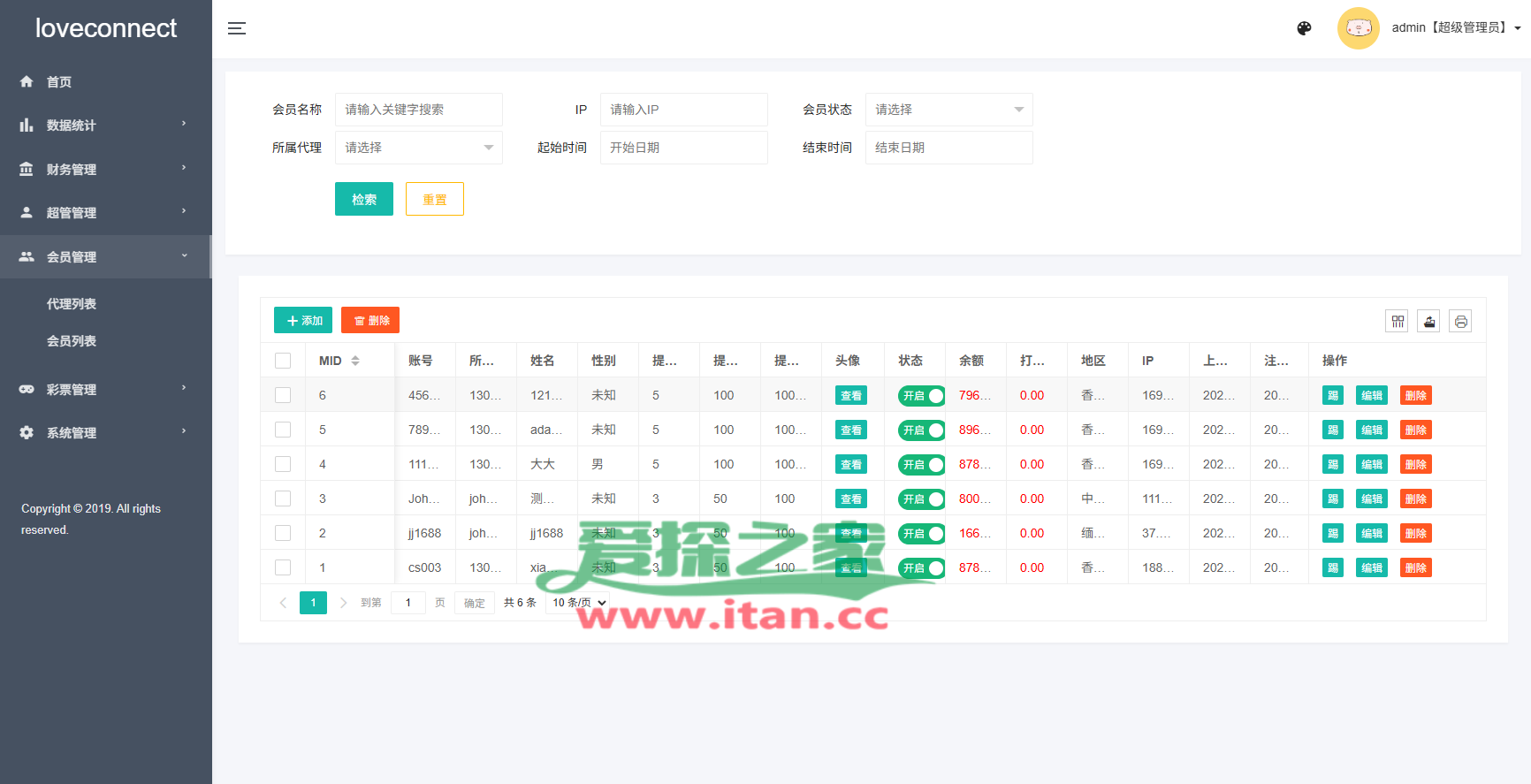
Task: Open the theme color palette icon
Action: pyautogui.click(x=1304, y=28)
